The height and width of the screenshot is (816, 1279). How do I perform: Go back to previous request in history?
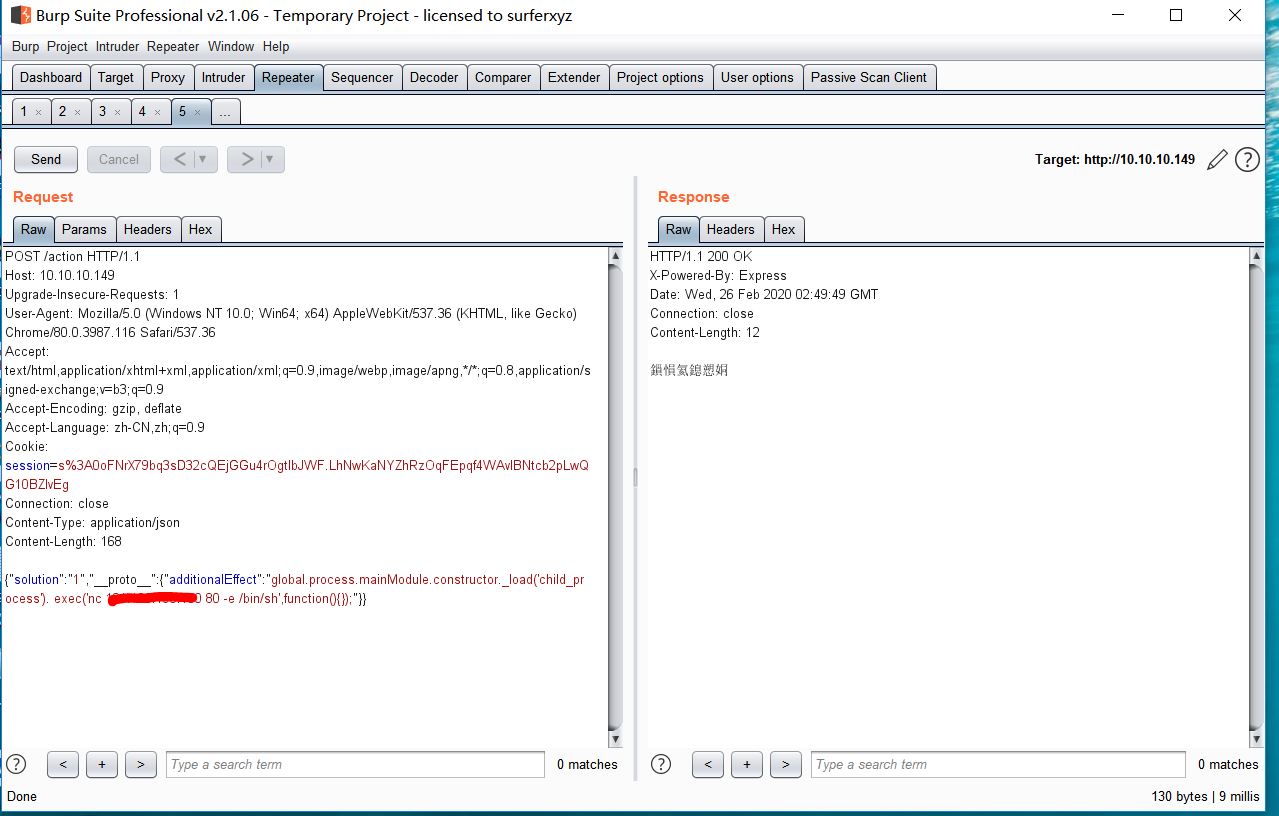(179, 159)
